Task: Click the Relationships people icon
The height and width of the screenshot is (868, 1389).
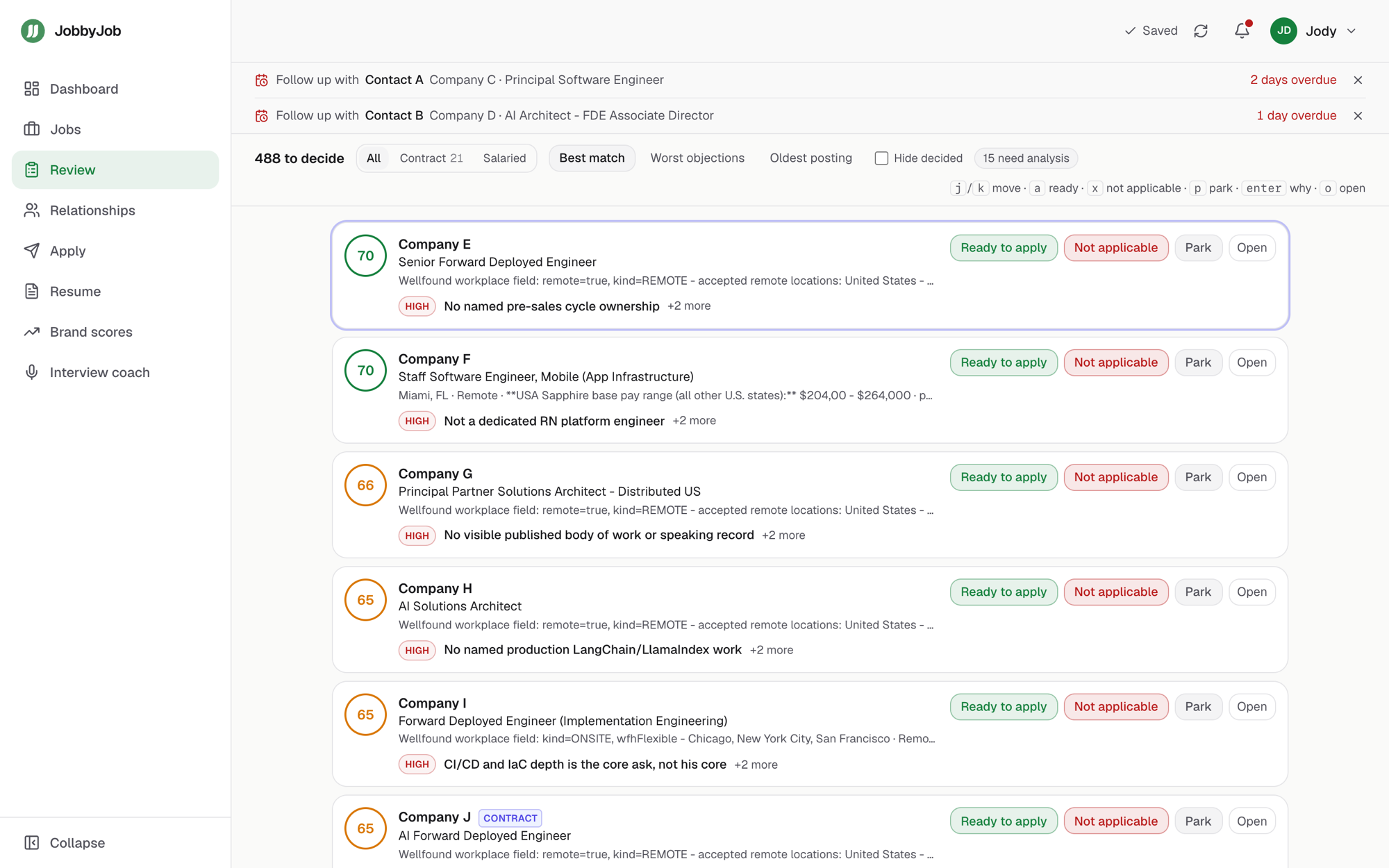Action: click(x=31, y=210)
